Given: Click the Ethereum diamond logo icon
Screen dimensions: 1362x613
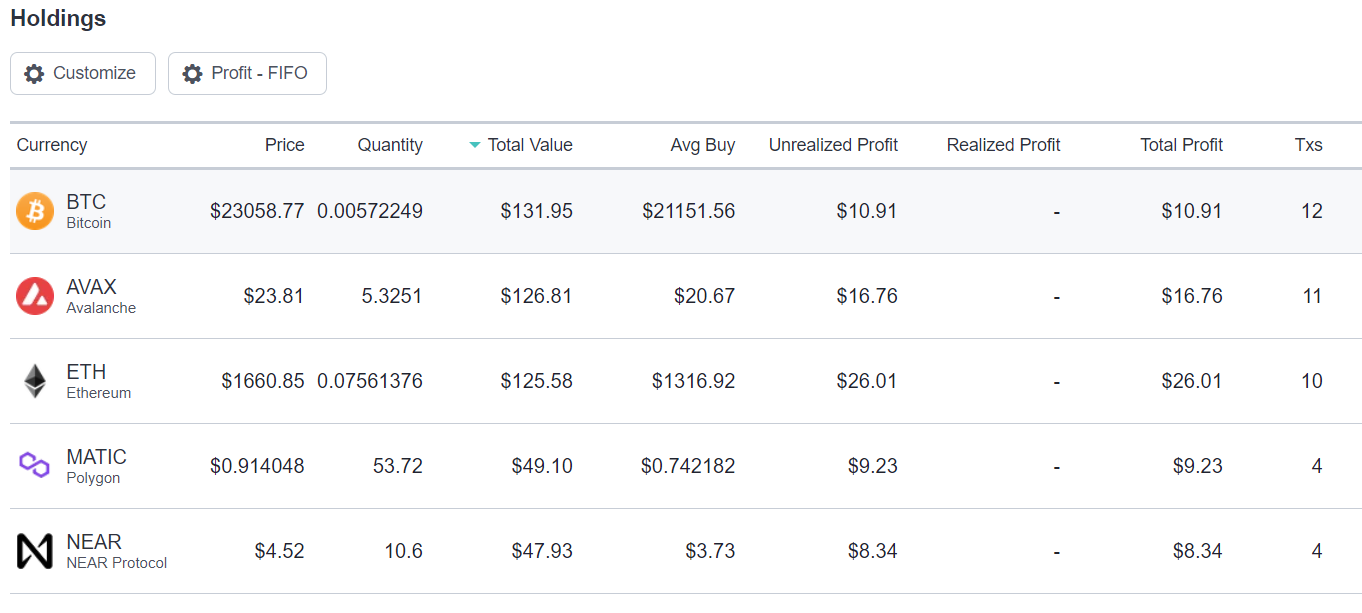Looking at the screenshot, I should tap(35, 381).
